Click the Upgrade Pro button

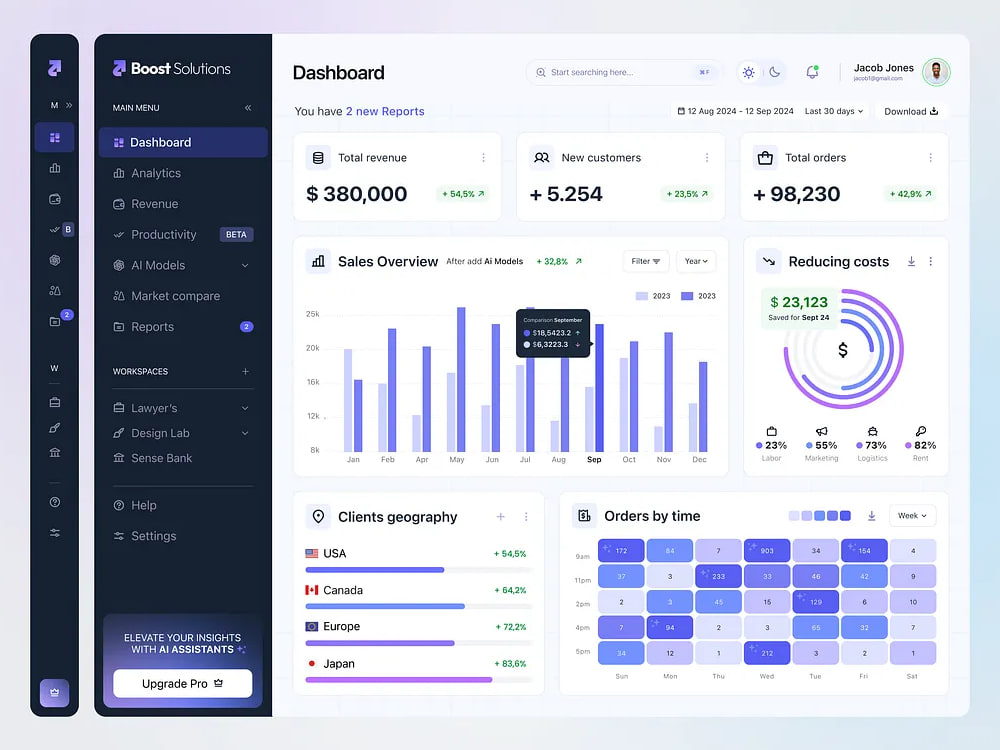[x=182, y=683]
